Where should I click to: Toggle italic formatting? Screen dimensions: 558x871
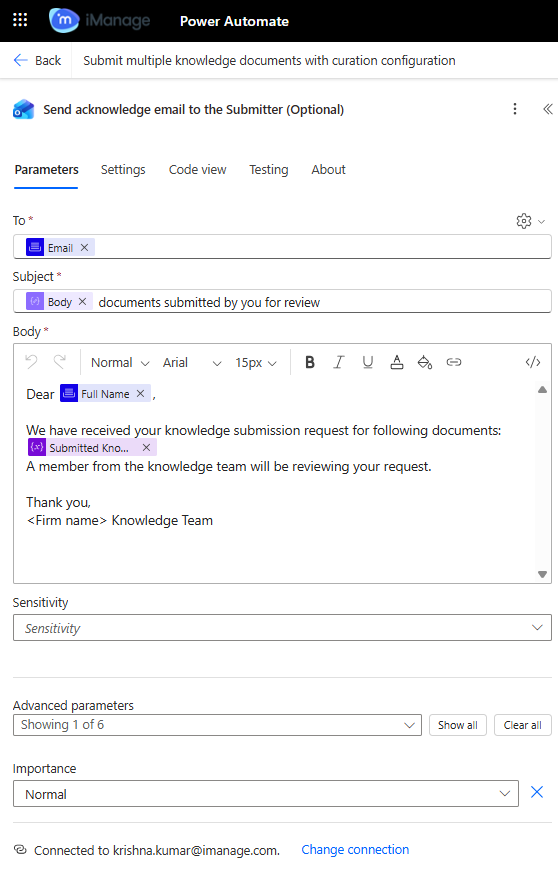339,362
